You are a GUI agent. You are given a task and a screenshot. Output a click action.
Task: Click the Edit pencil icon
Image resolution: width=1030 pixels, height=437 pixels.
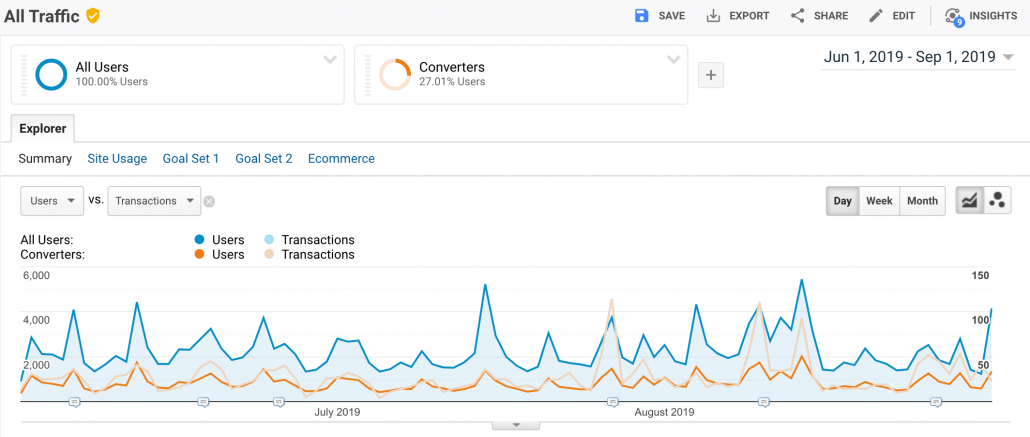(x=876, y=16)
